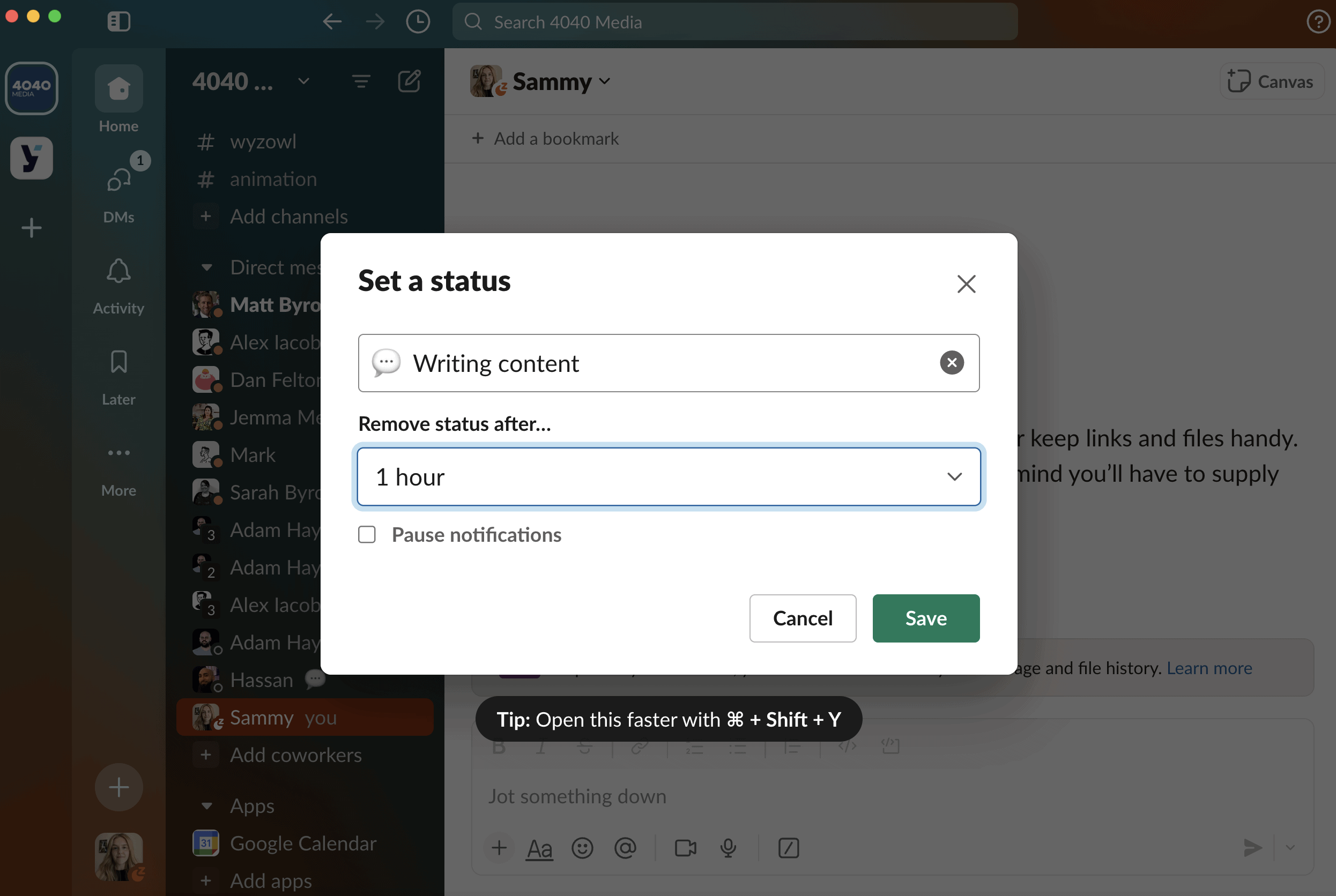Open the Later bookmark icon

(x=118, y=362)
